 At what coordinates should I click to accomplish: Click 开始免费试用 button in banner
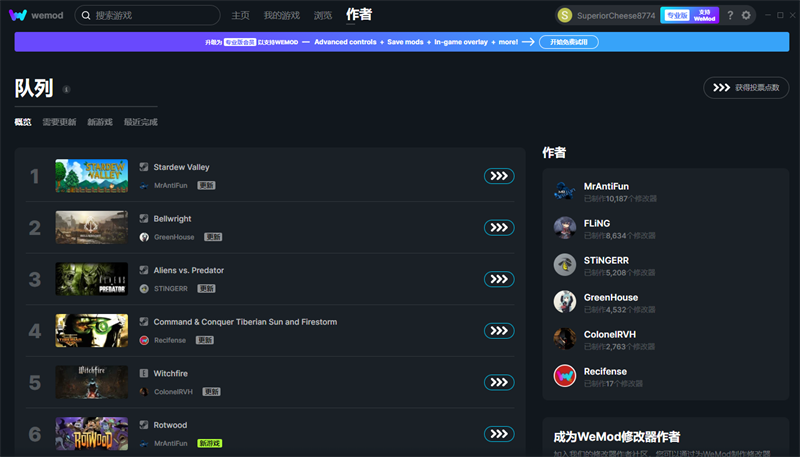tap(569, 42)
